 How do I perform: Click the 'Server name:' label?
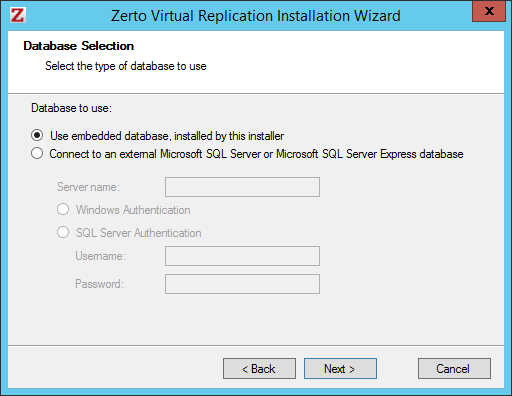click(88, 187)
